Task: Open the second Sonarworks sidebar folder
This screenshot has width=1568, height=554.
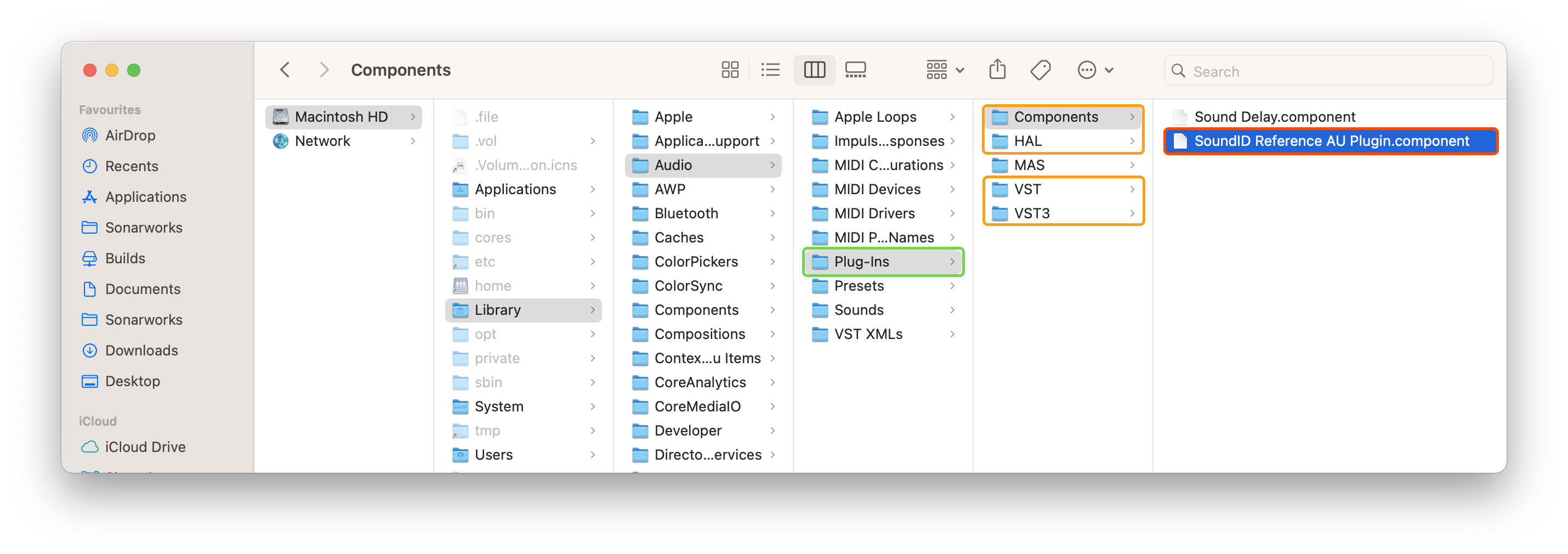Action: click(132, 320)
